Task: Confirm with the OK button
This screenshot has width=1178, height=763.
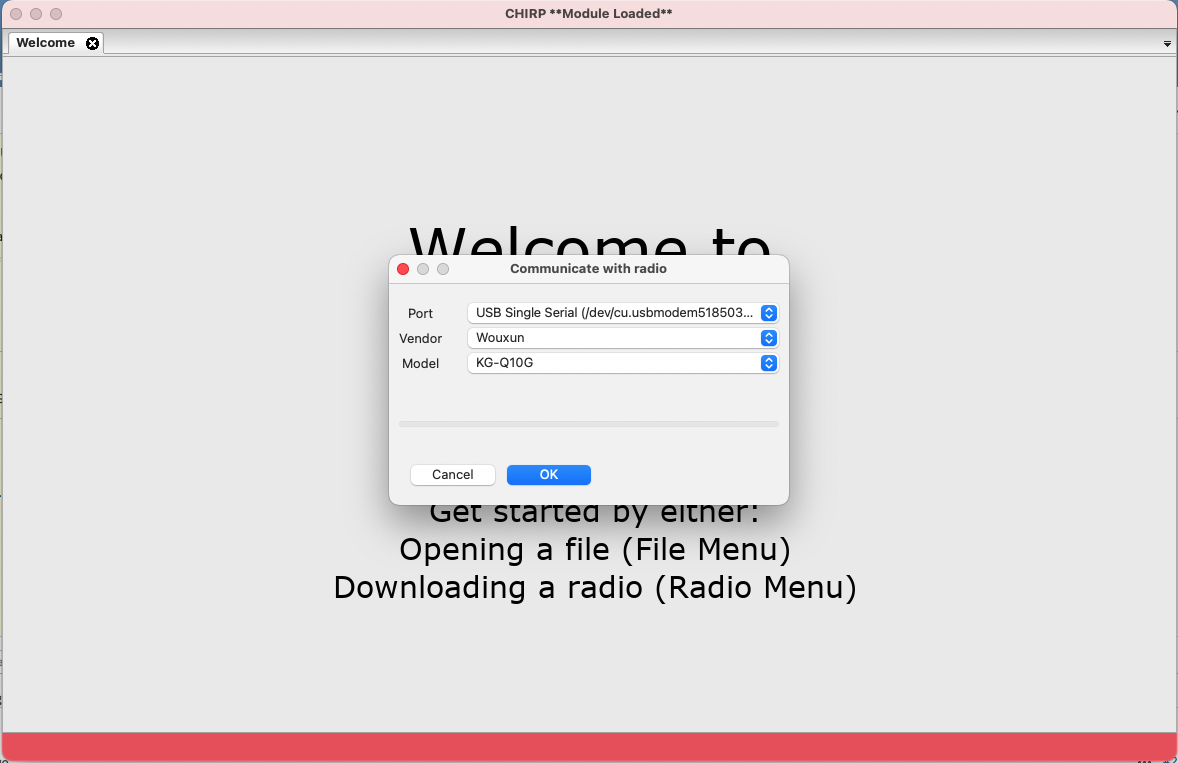Action: tap(548, 475)
